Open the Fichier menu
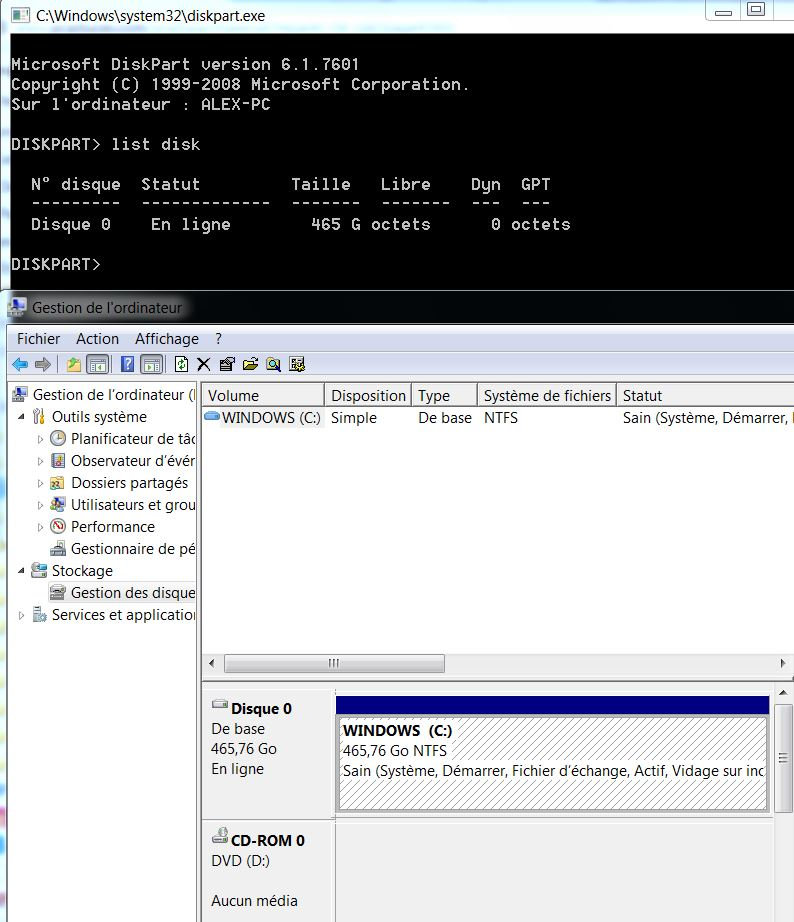 click(38, 339)
